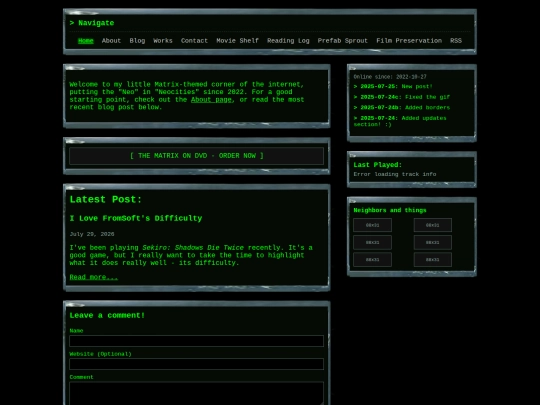Focus the Website (Optional) input field
This screenshot has width=540, height=405.
196,364
